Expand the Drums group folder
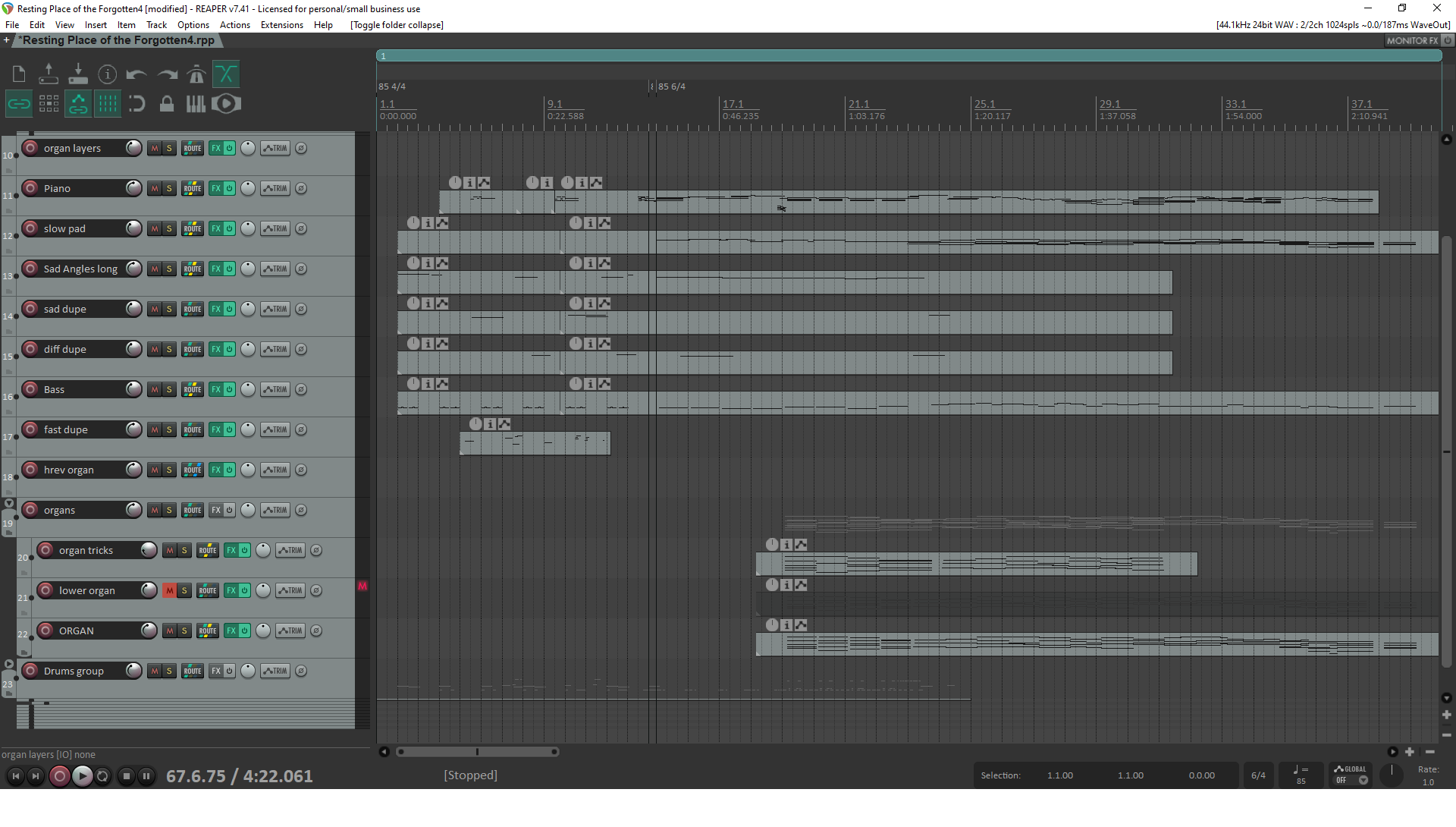This screenshot has height=827, width=1456. (9, 664)
